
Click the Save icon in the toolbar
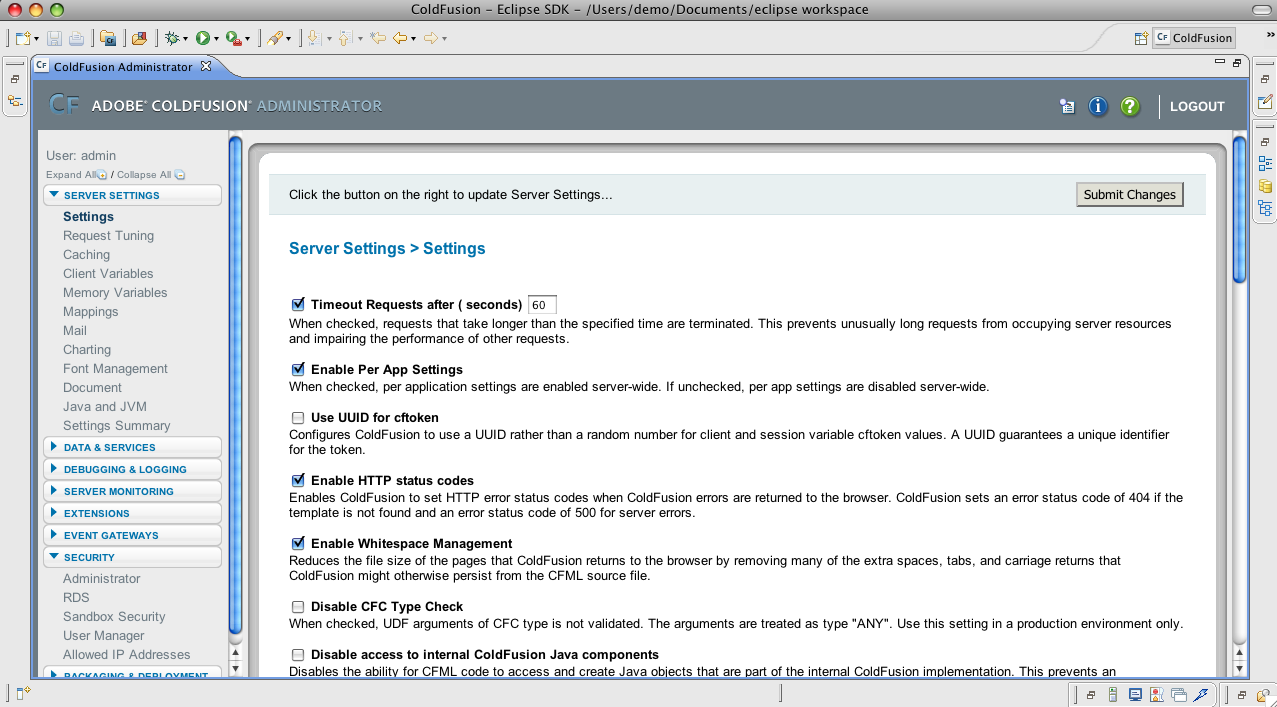pyautogui.click(x=51, y=37)
